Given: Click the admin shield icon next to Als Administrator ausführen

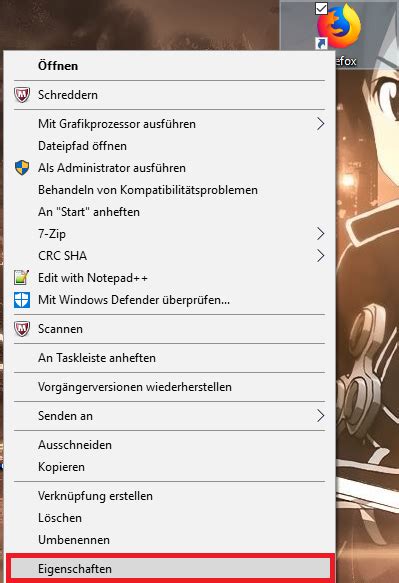Looking at the screenshot, I should tap(22, 168).
